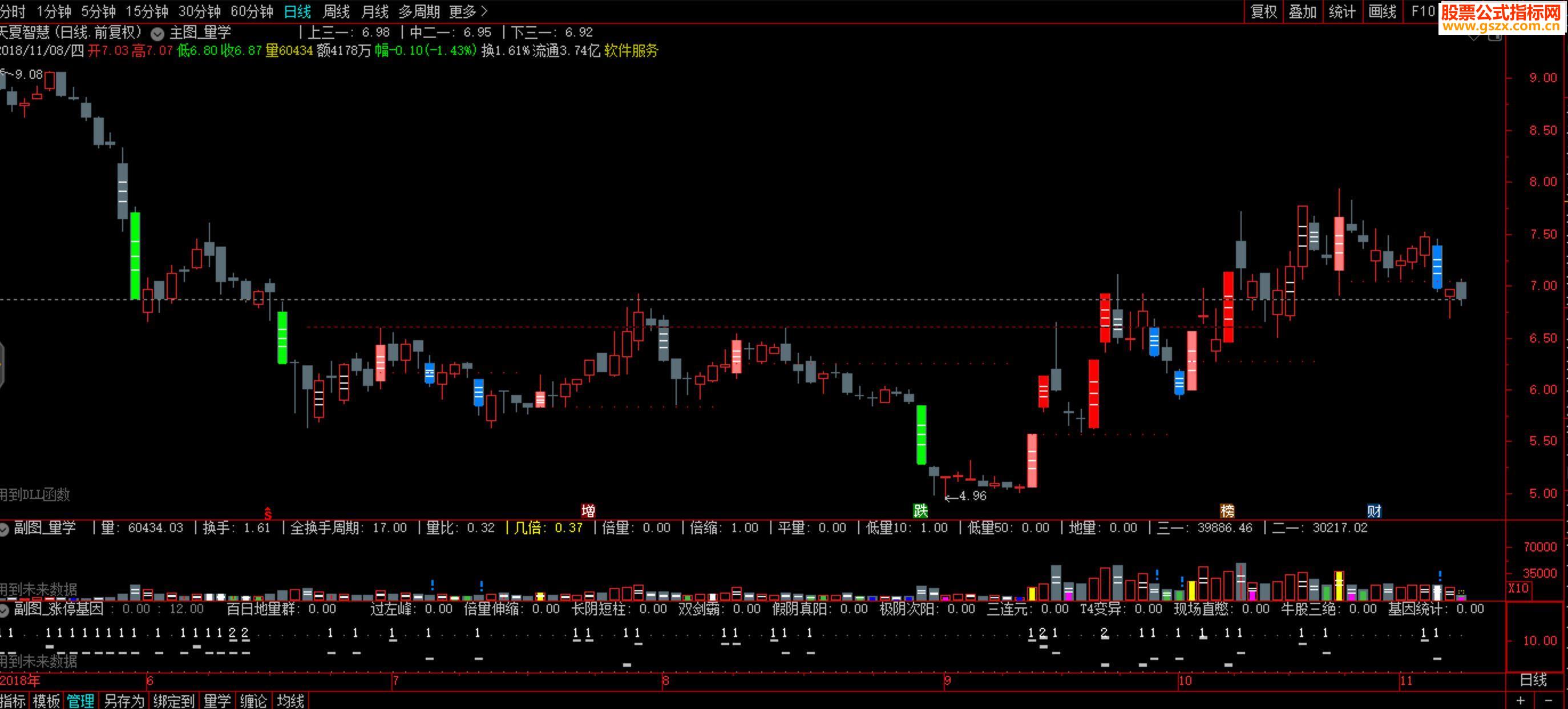
Task: Click the red S signal marker
Action: 267,513
